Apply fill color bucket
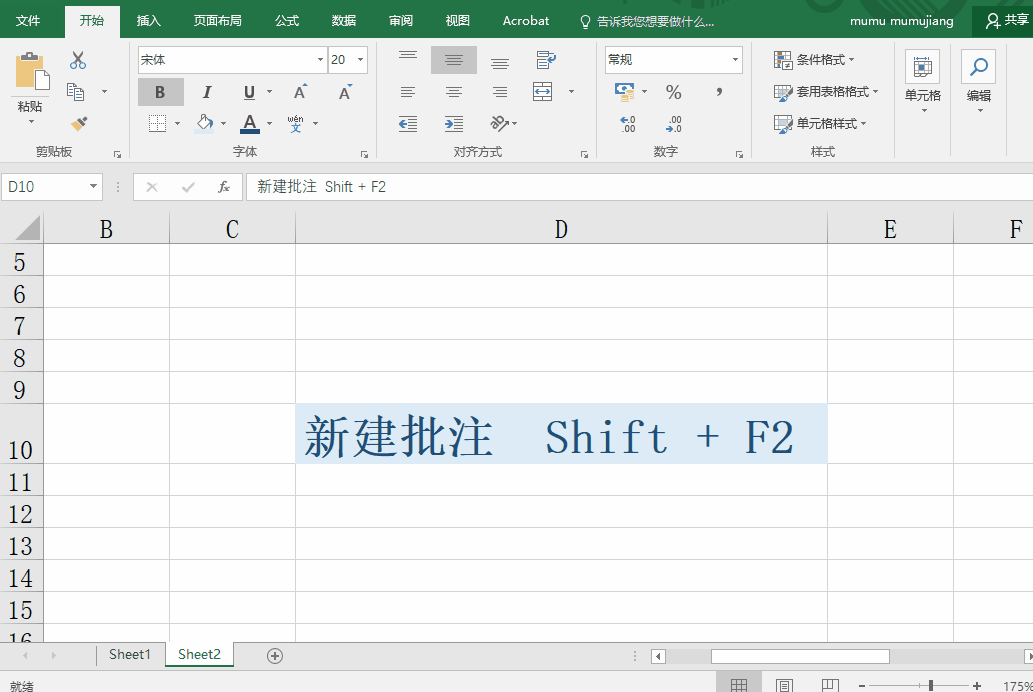 tap(204, 123)
